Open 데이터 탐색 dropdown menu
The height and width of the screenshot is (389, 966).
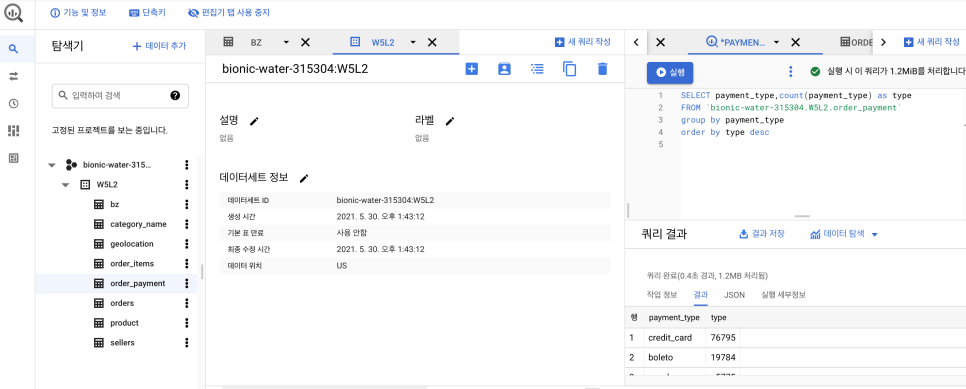pyautogui.click(x=843, y=234)
